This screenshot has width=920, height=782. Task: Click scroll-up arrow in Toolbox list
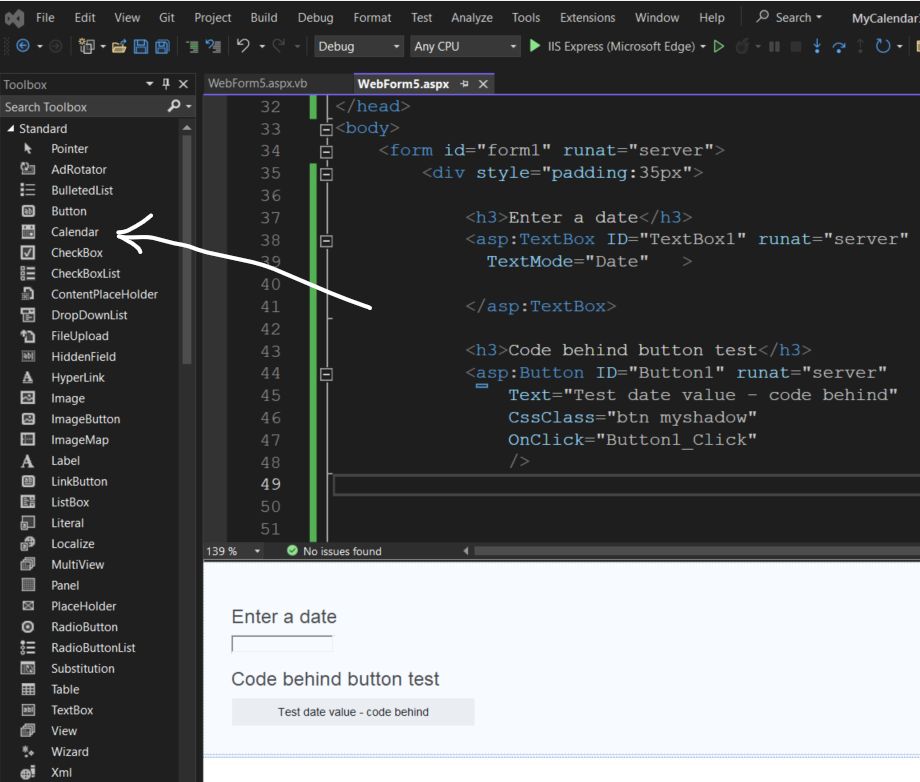click(187, 128)
